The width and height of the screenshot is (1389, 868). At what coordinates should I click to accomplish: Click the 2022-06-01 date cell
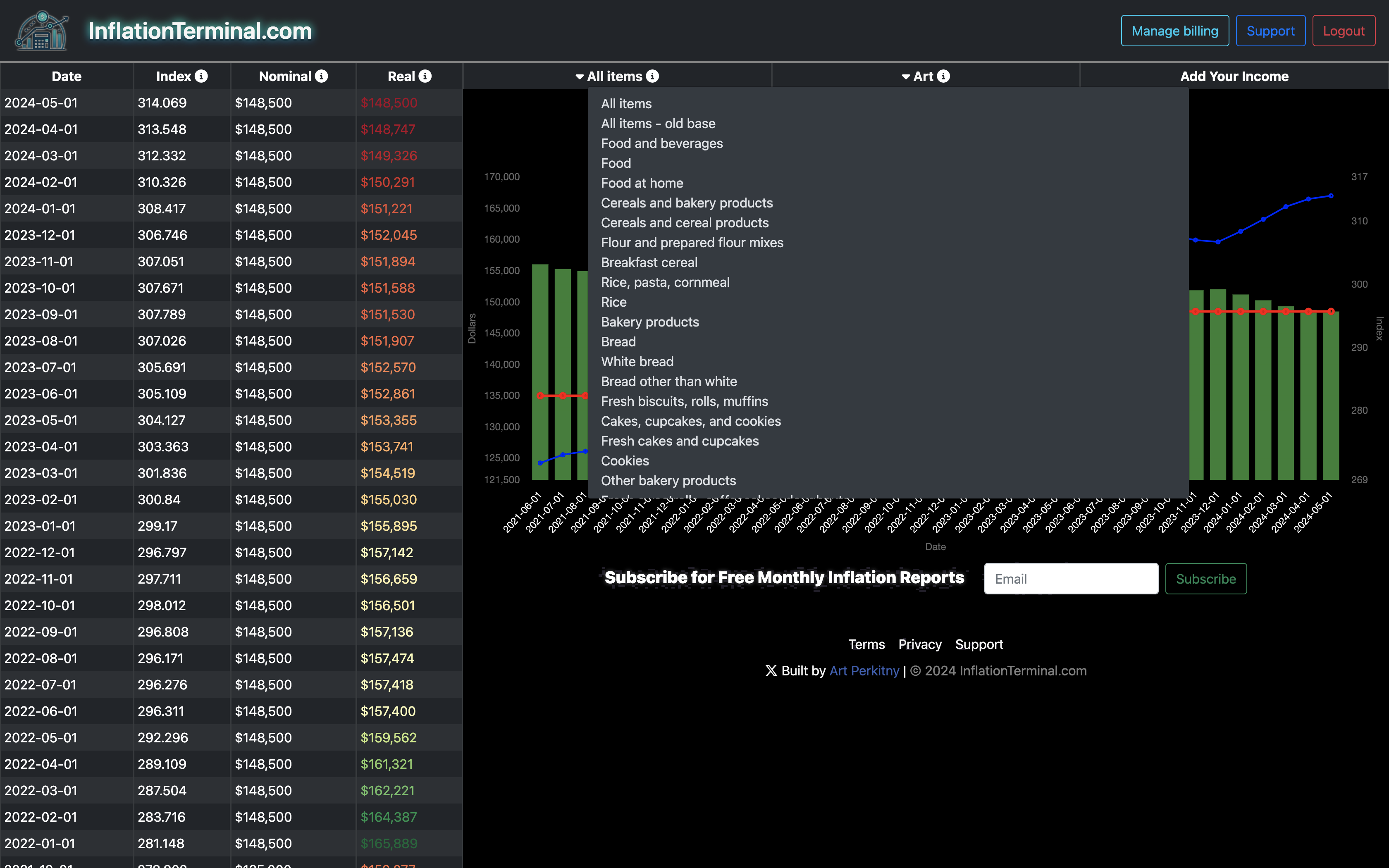pos(67,711)
